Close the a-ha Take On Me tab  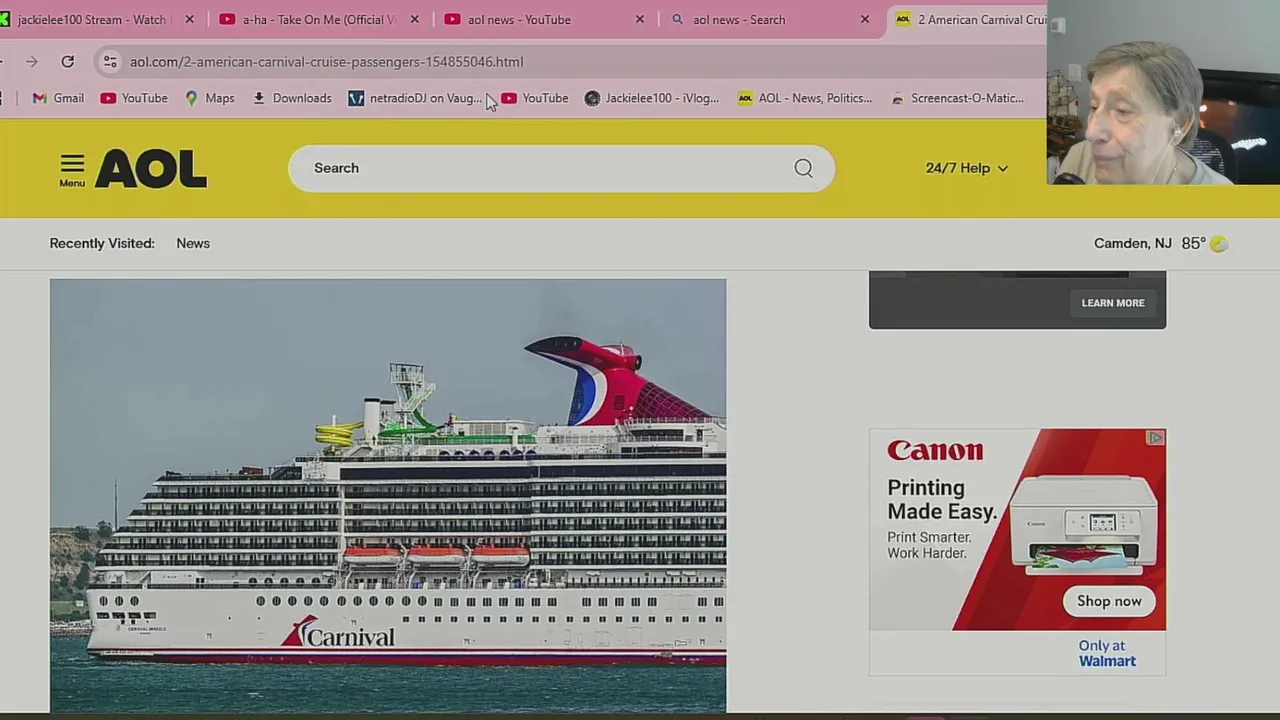click(415, 19)
